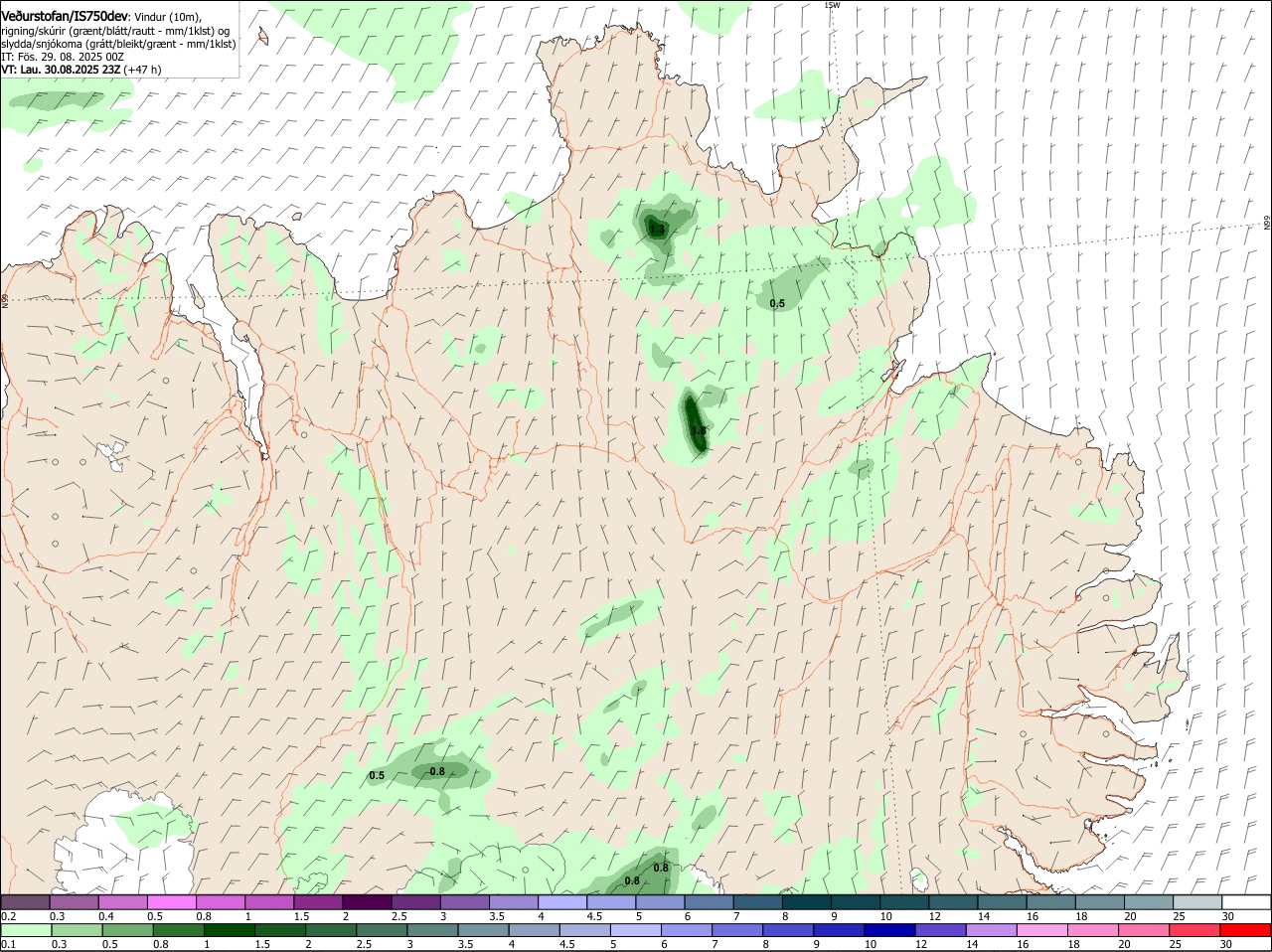The height and width of the screenshot is (952, 1272).
Task: Click bottom-row dark blue swatch between 10 and 12
Action: point(891,931)
